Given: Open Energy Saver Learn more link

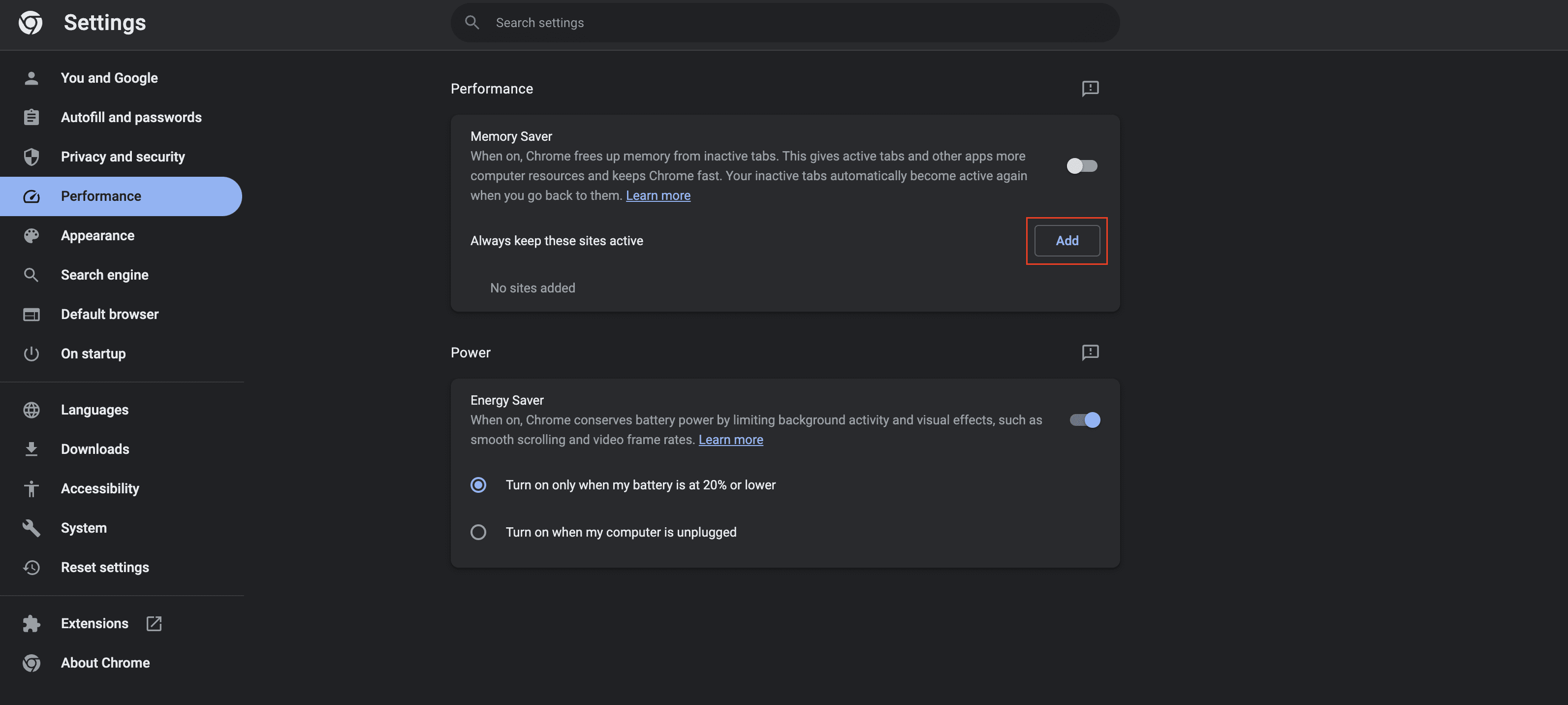Looking at the screenshot, I should [730, 440].
